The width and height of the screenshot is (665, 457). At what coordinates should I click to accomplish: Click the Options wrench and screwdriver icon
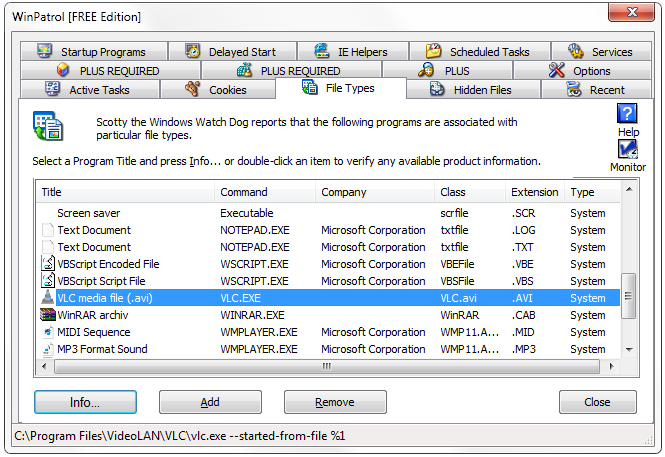click(556, 70)
